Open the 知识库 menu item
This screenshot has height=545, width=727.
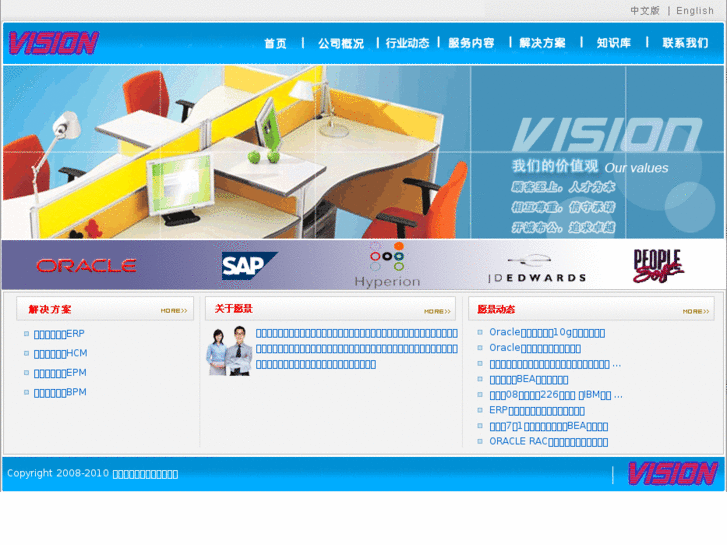tap(614, 43)
